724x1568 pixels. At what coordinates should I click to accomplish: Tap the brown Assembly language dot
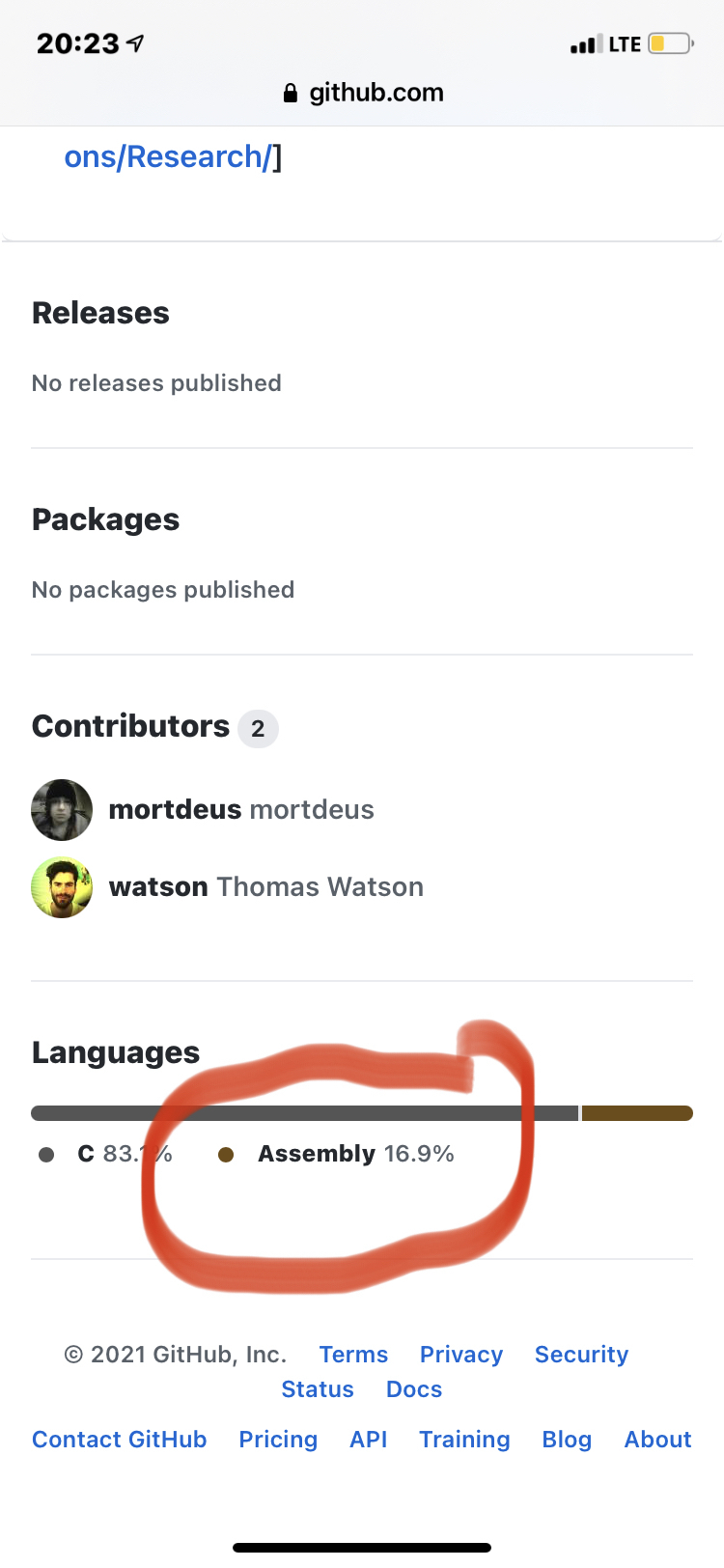coord(226,1155)
